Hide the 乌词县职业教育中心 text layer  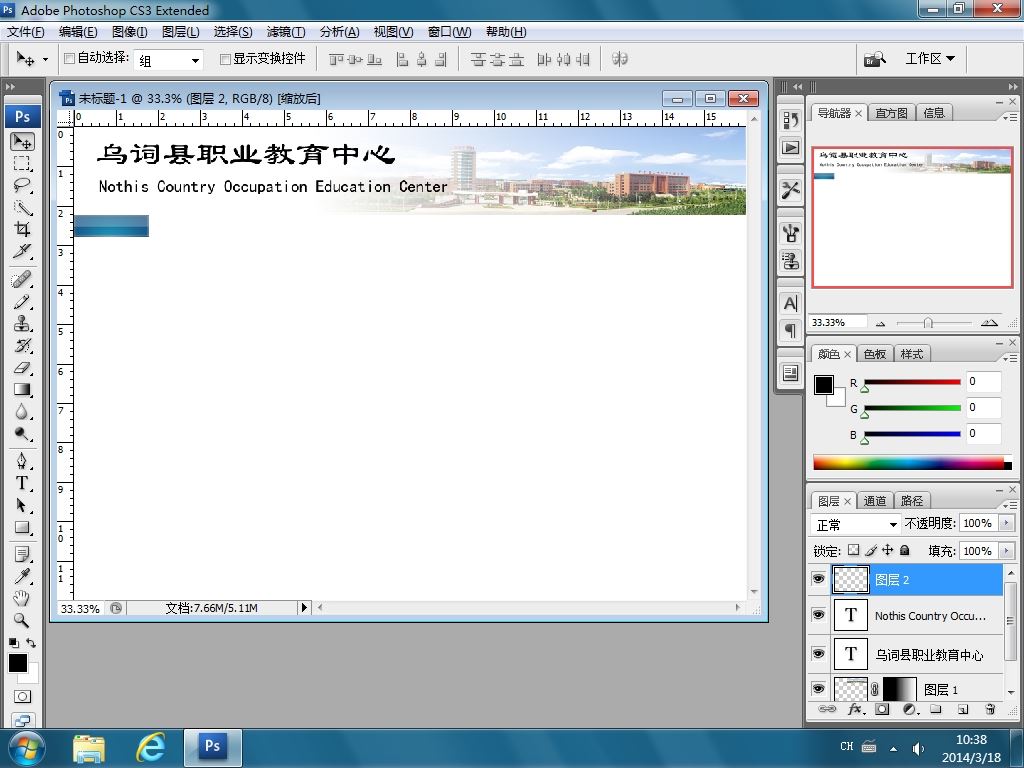(818, 654)
